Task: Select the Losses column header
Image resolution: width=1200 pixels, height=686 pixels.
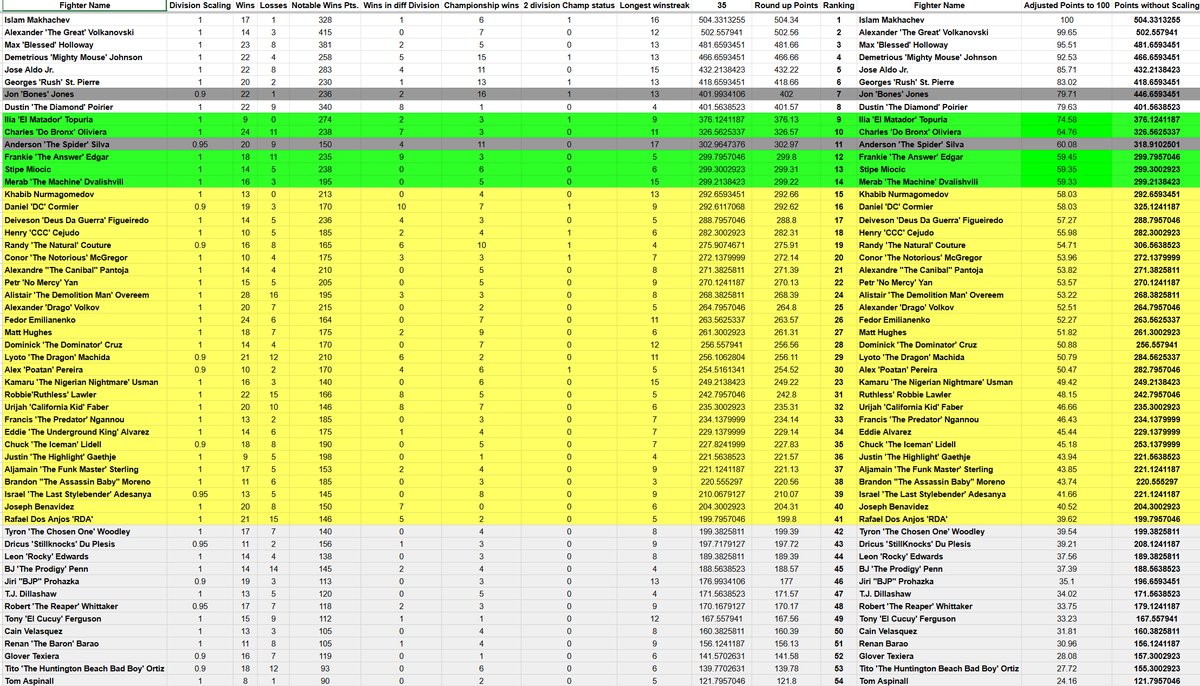Action: click(x=274, y=6)
